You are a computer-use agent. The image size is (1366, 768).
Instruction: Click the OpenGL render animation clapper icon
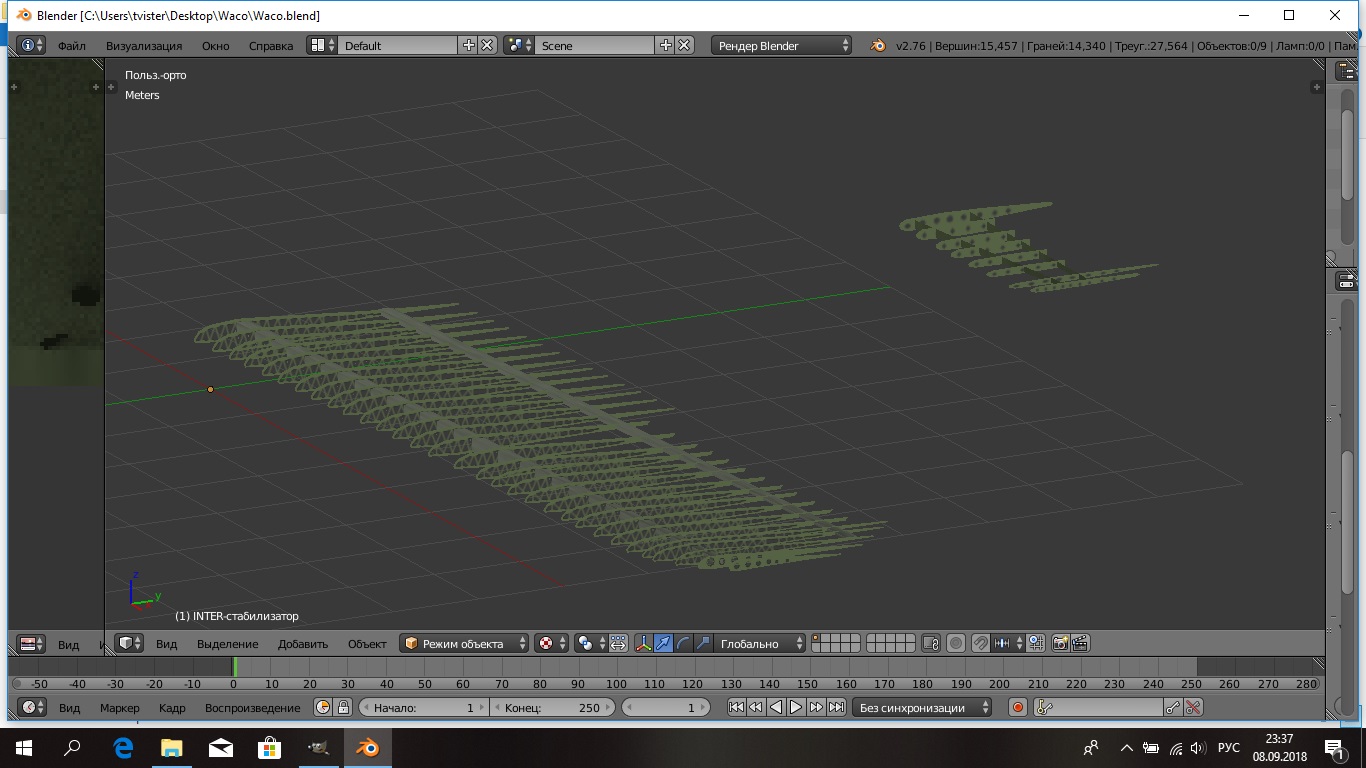(1080, 644)
